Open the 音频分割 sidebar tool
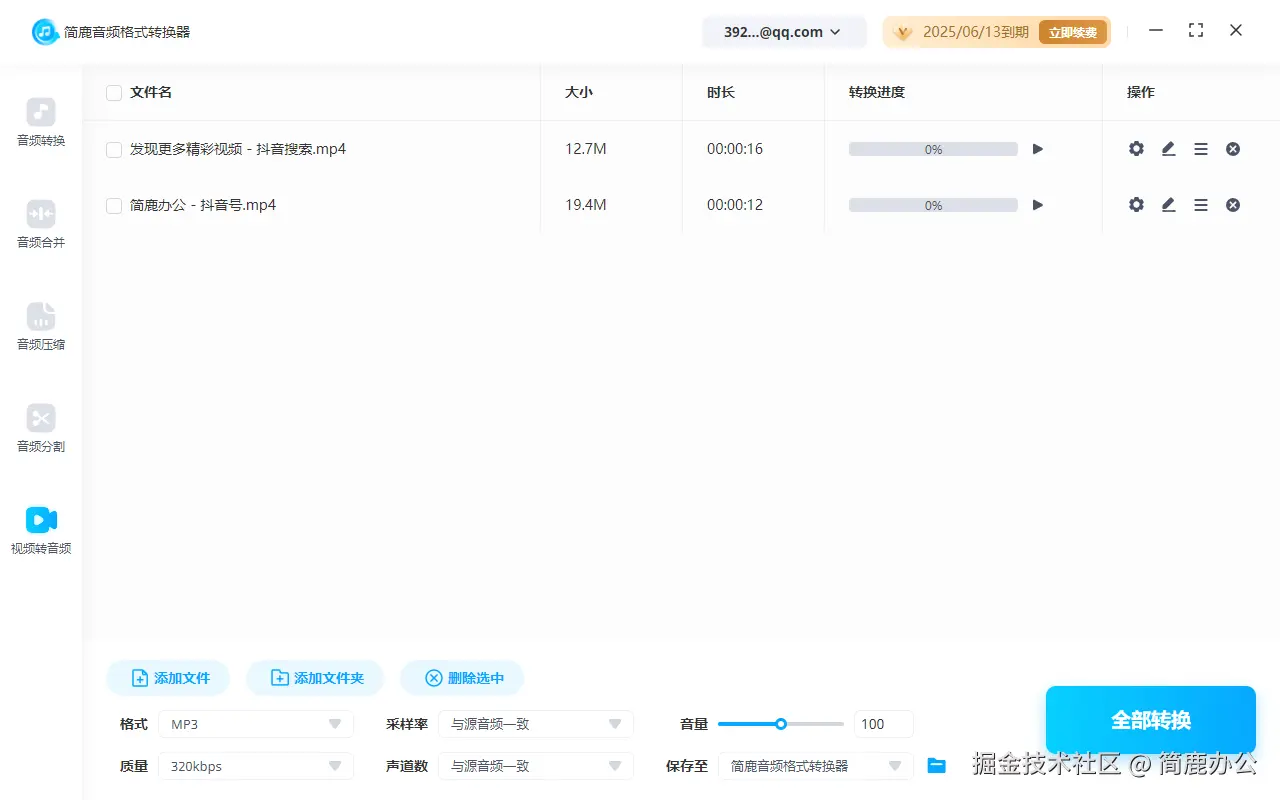This screenshot has width=1280, height=800. point(41,428)
